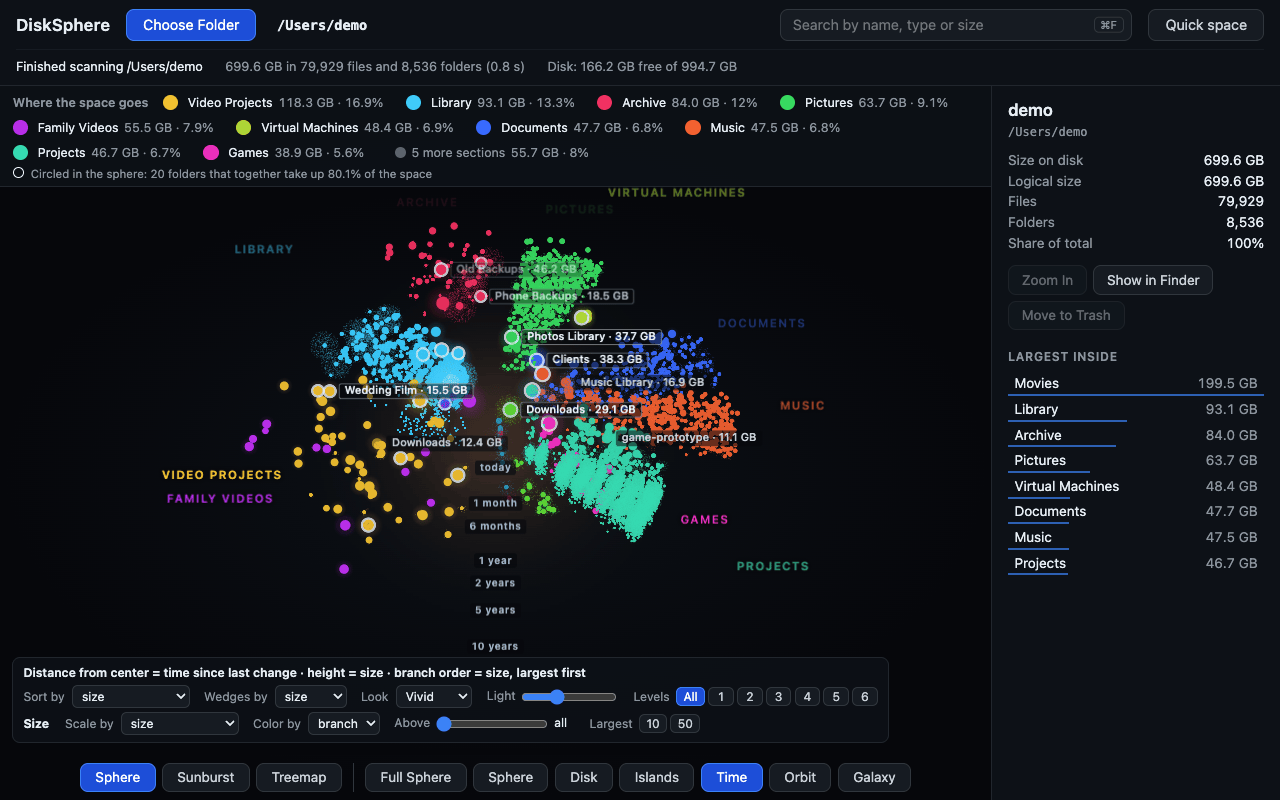Open the Color by branch dropdown
This screenshot has height=800, width=1280.
tap(343, 723)
